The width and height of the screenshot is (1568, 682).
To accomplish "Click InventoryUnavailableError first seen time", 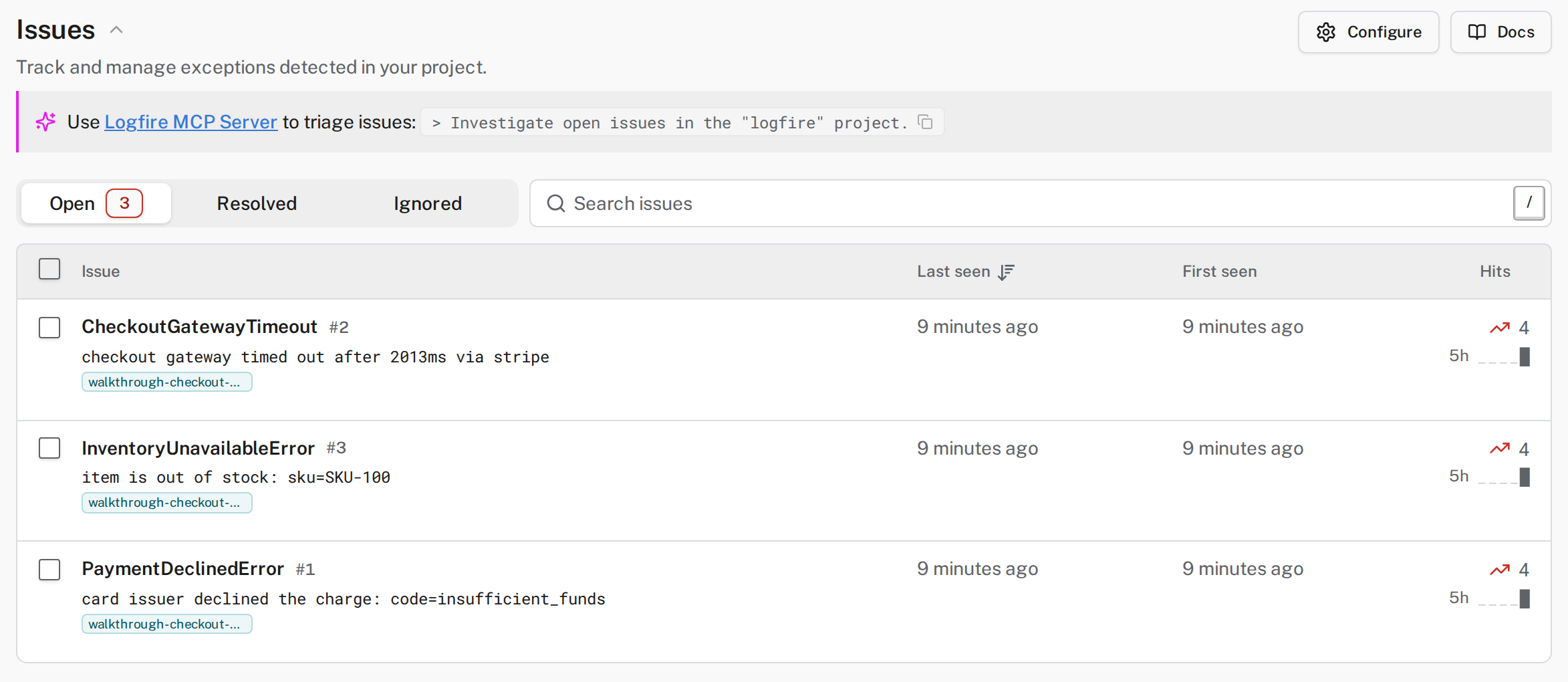I will [1243, 448].
